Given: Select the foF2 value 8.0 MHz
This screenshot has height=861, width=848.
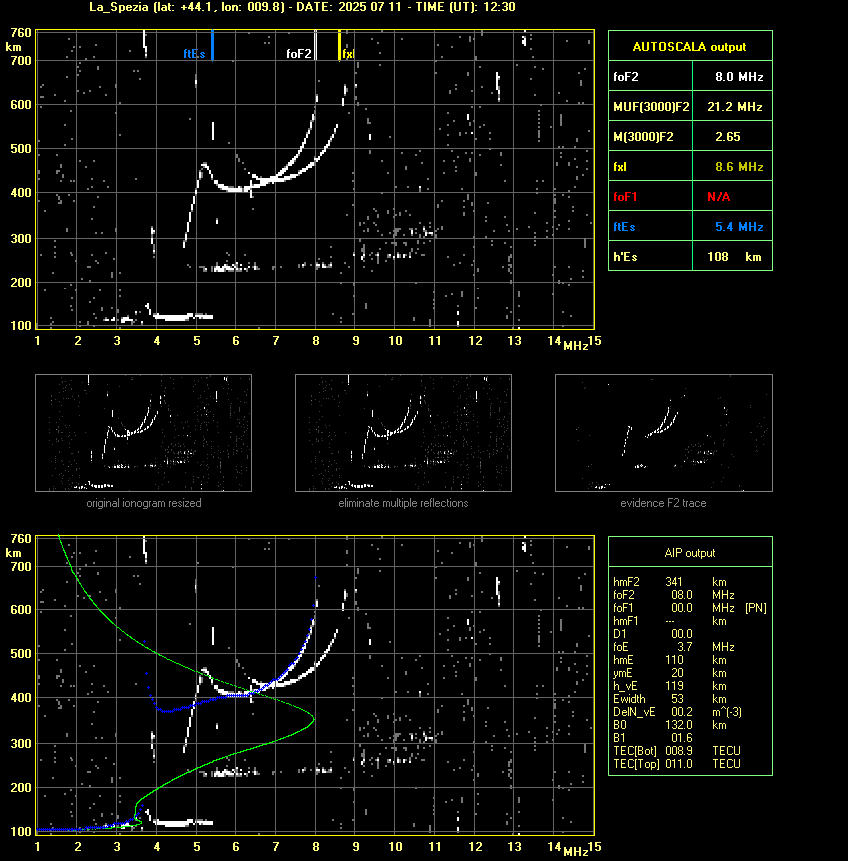Looking at the screenshot, I should click(x=739, y=77).
